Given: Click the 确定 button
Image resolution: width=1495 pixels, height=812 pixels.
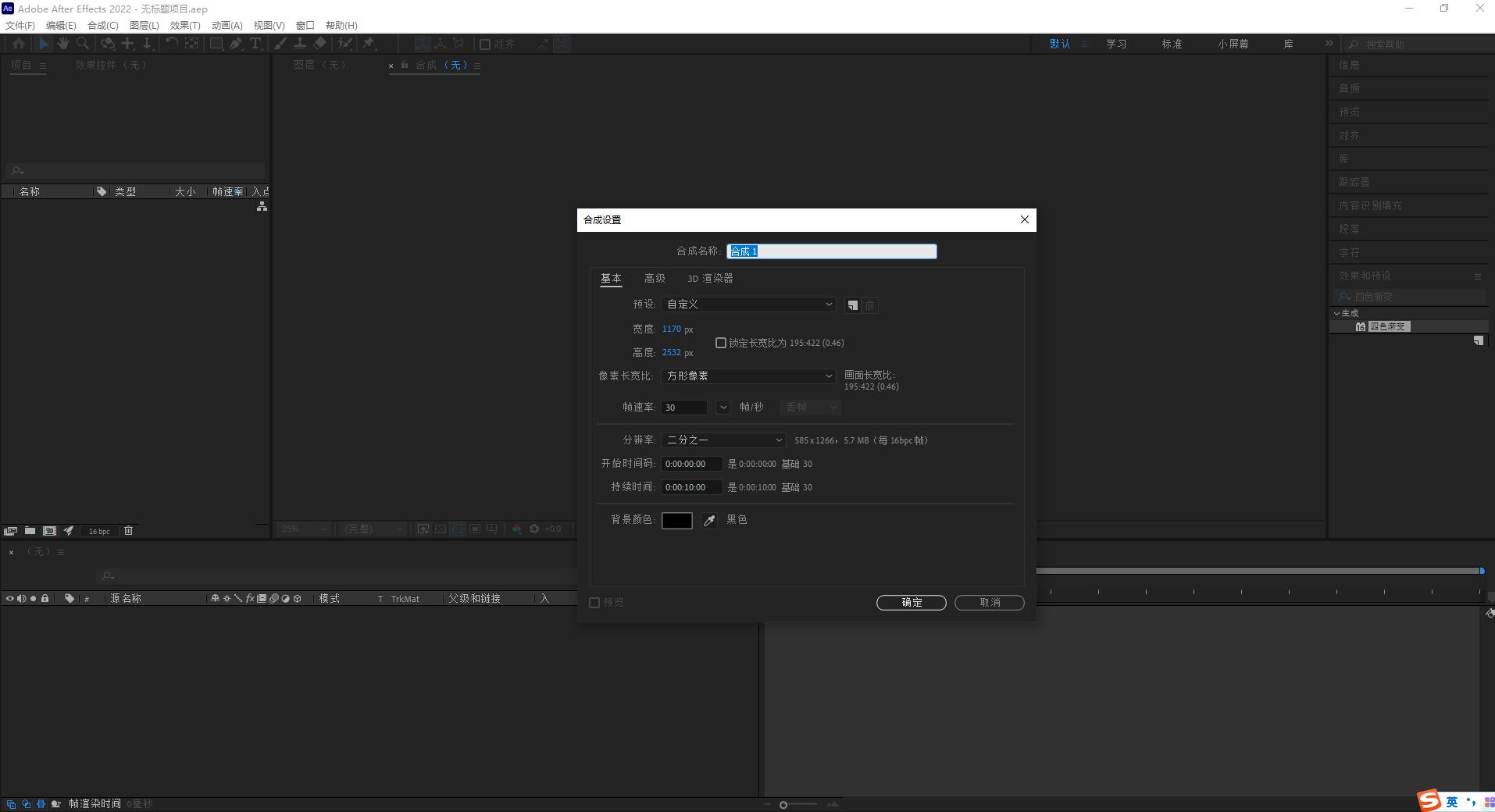Looking at the screenshot, I should [912, 603].
